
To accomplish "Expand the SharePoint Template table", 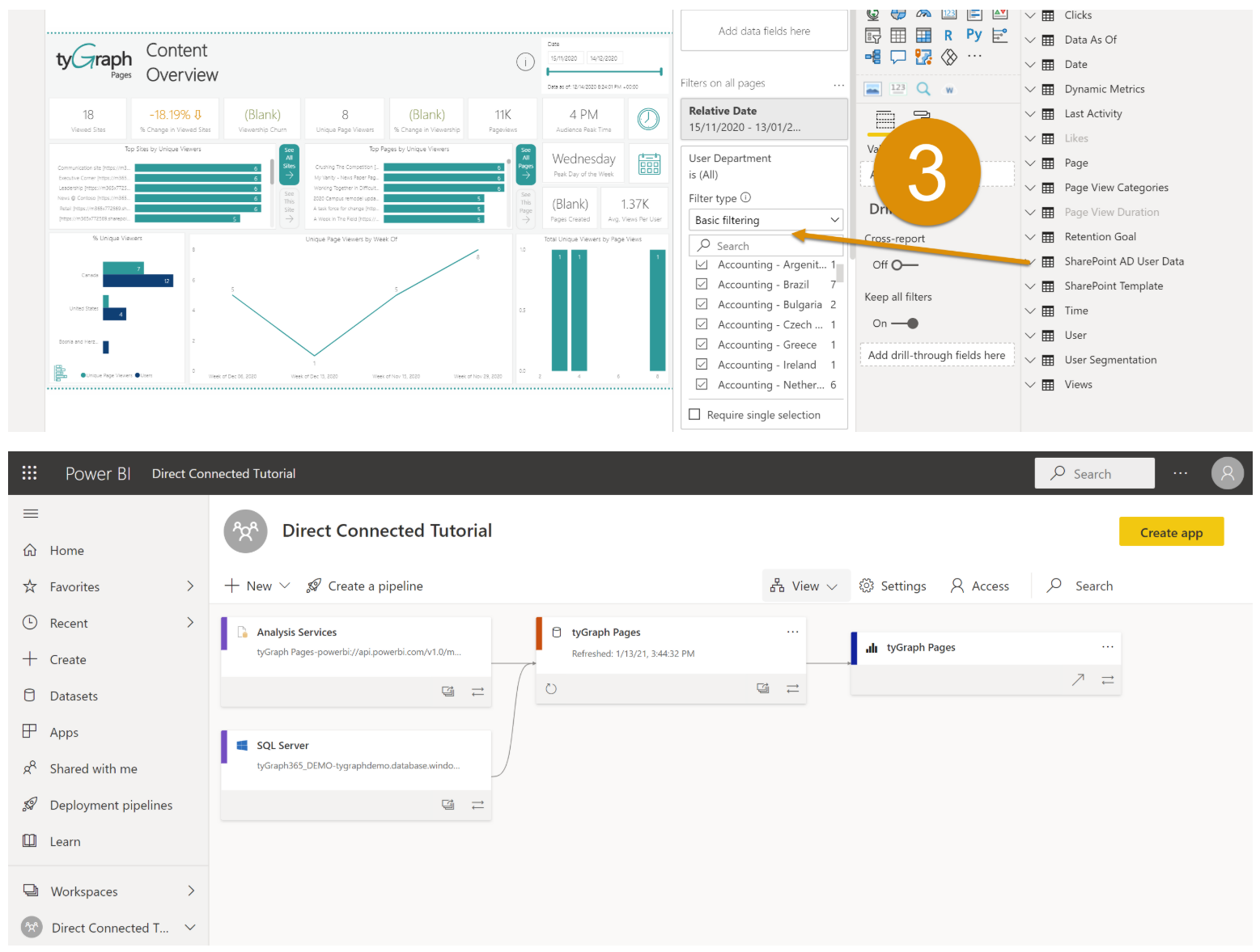I will click(1030, 286).
